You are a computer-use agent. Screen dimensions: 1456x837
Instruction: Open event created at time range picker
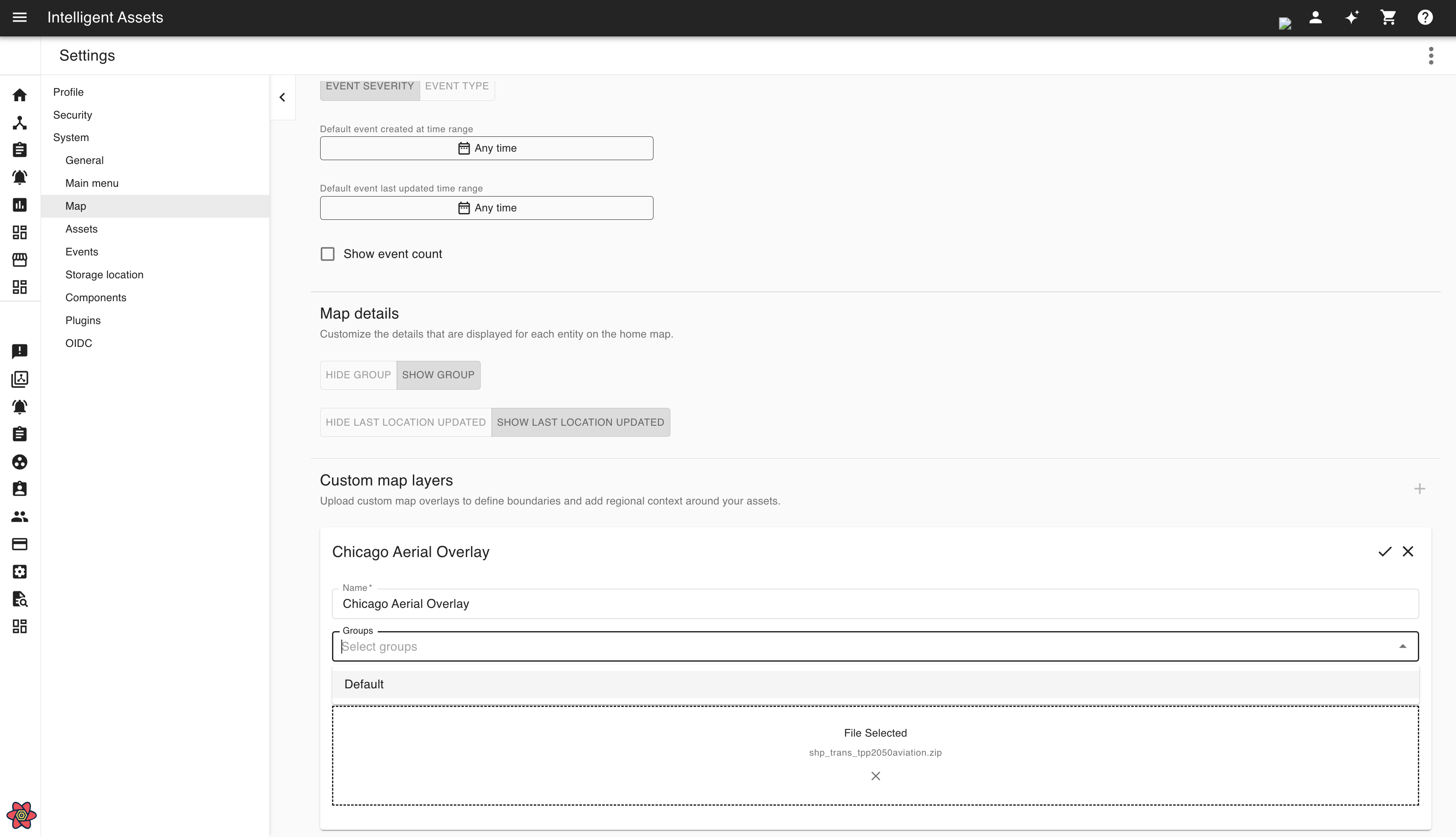coord(486,148)
